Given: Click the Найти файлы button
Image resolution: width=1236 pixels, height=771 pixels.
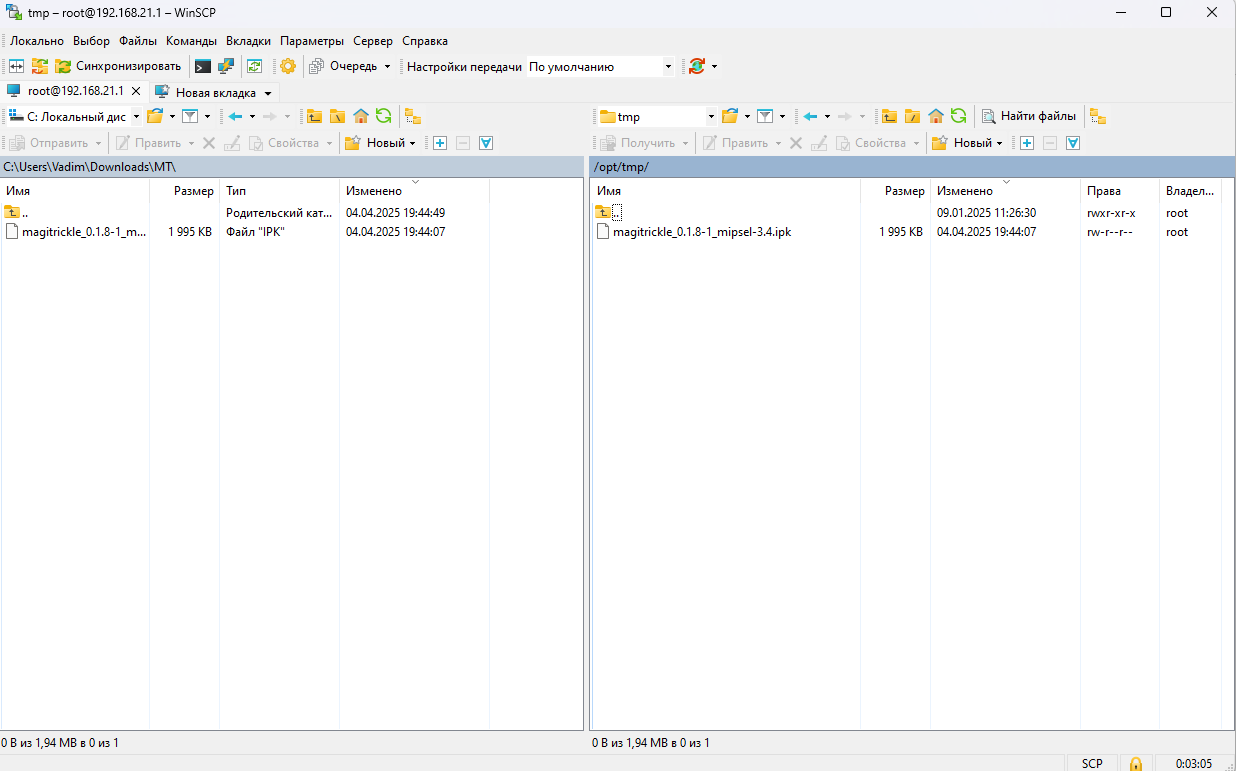Looking at the screenshot, I should [x=1029, y=116].
